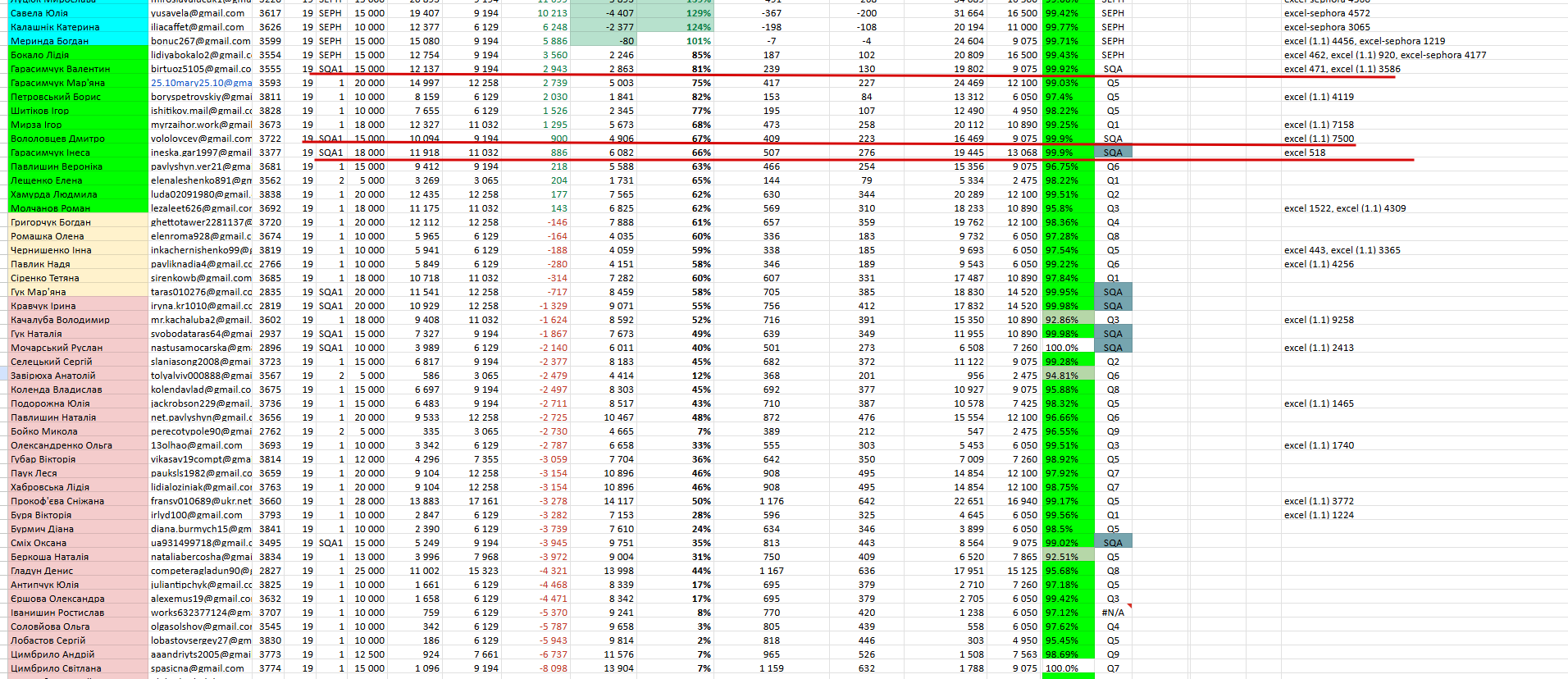Select the name cell Цимбрило Андрій
The width and height of the screenshot is (1568, 679).
pos(79,654)
